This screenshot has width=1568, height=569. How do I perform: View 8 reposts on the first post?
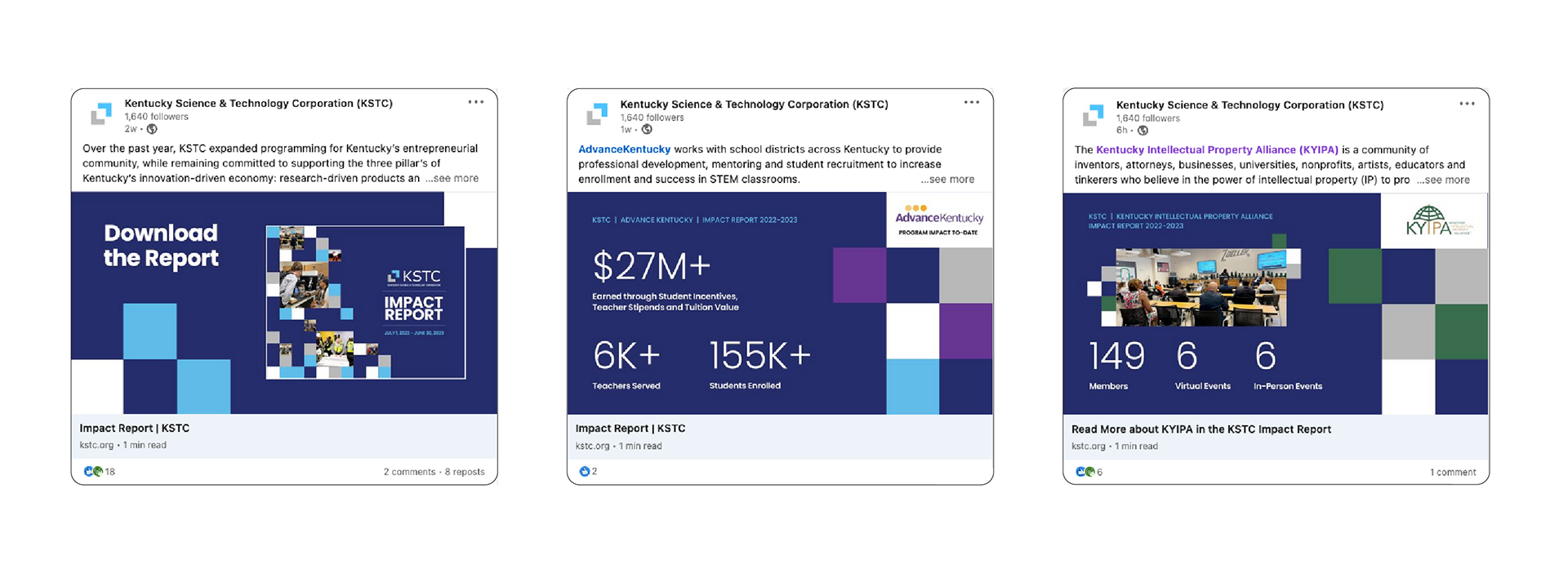point(465,472)
